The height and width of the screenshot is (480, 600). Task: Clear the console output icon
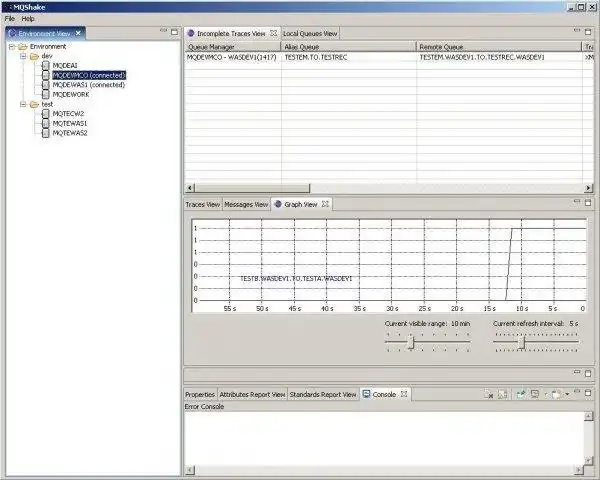(x=488, y=394)
